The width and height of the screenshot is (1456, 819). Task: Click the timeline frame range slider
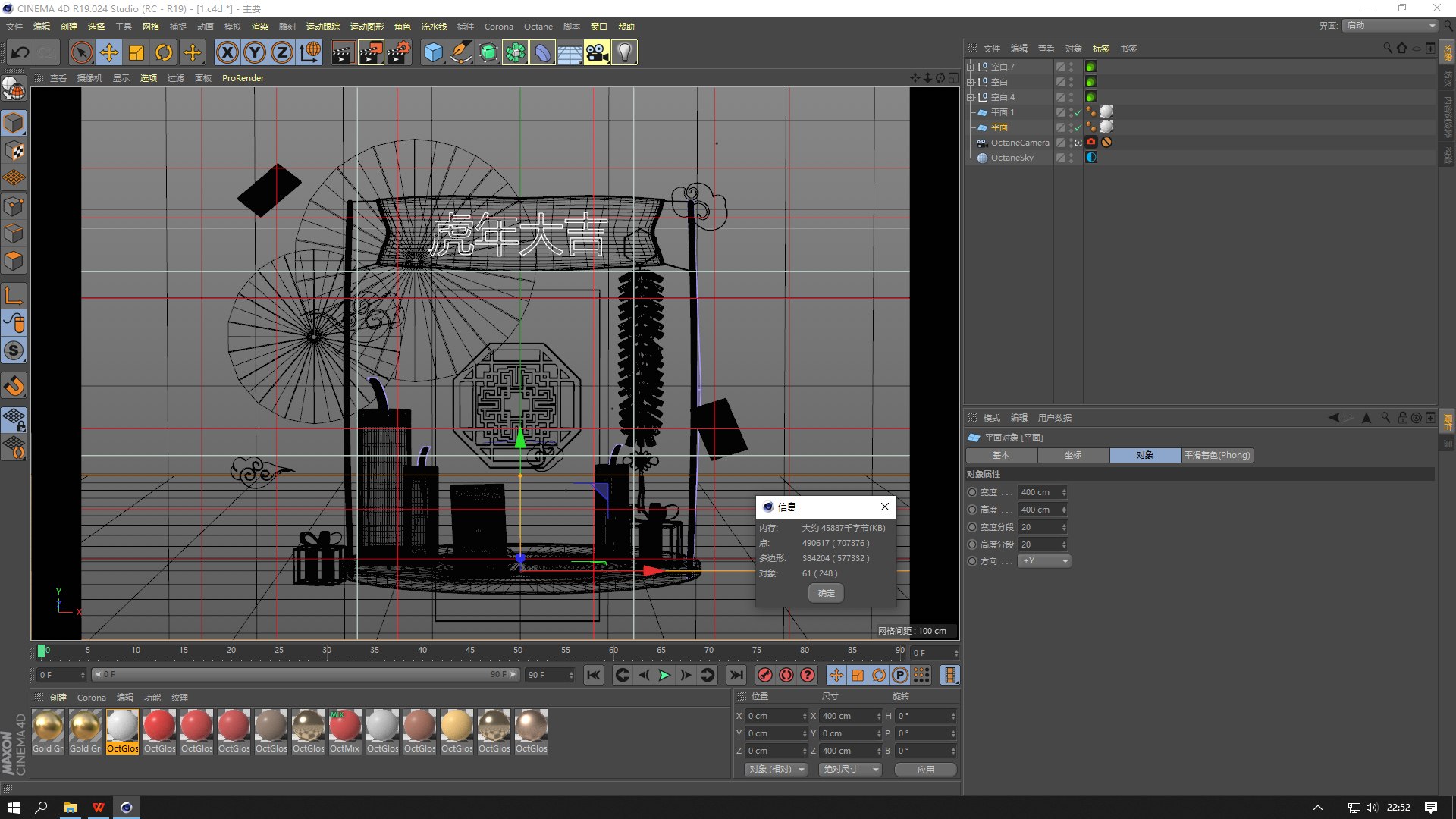[x=306, y=674]
